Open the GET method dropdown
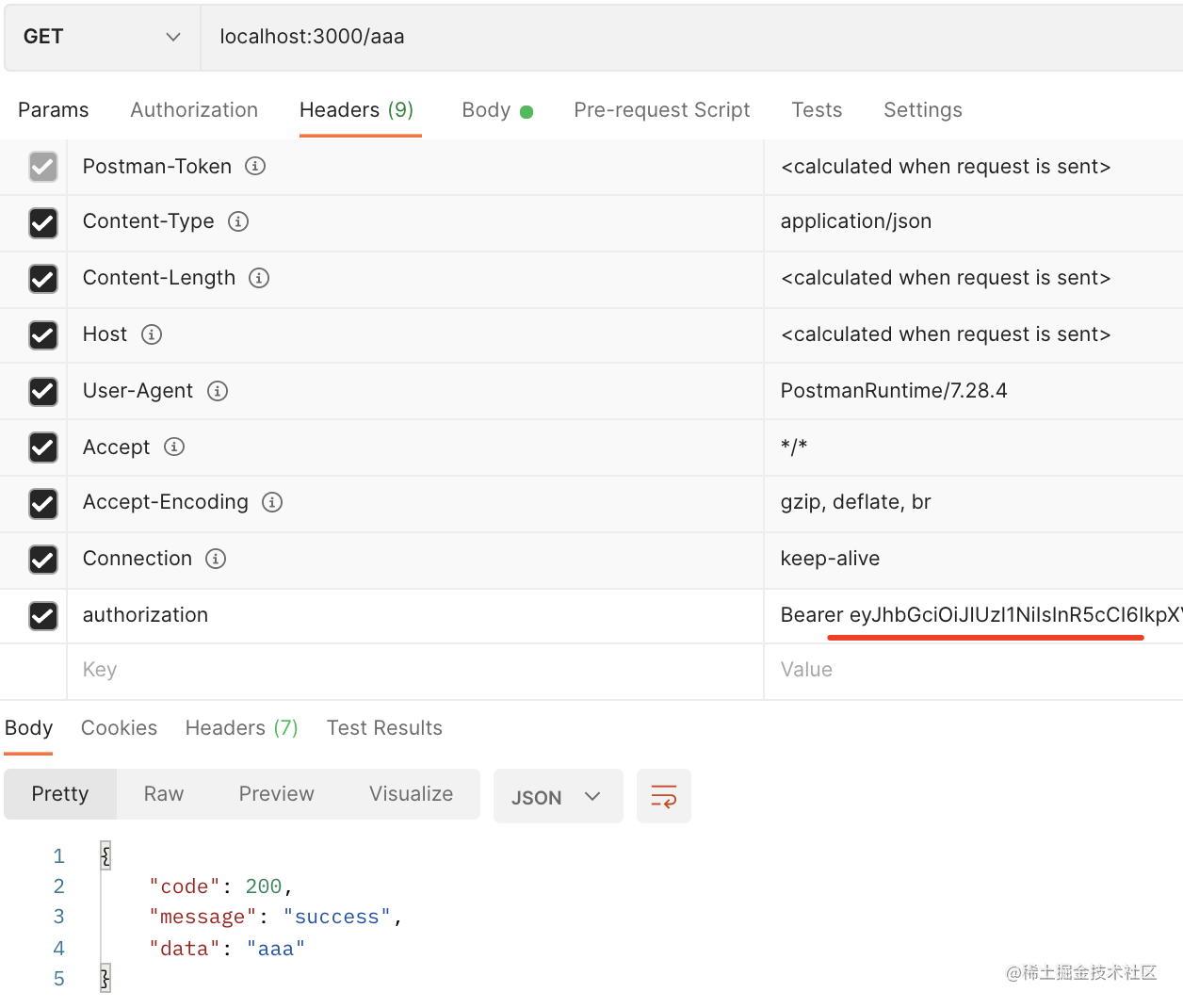 tap(102, 37)
